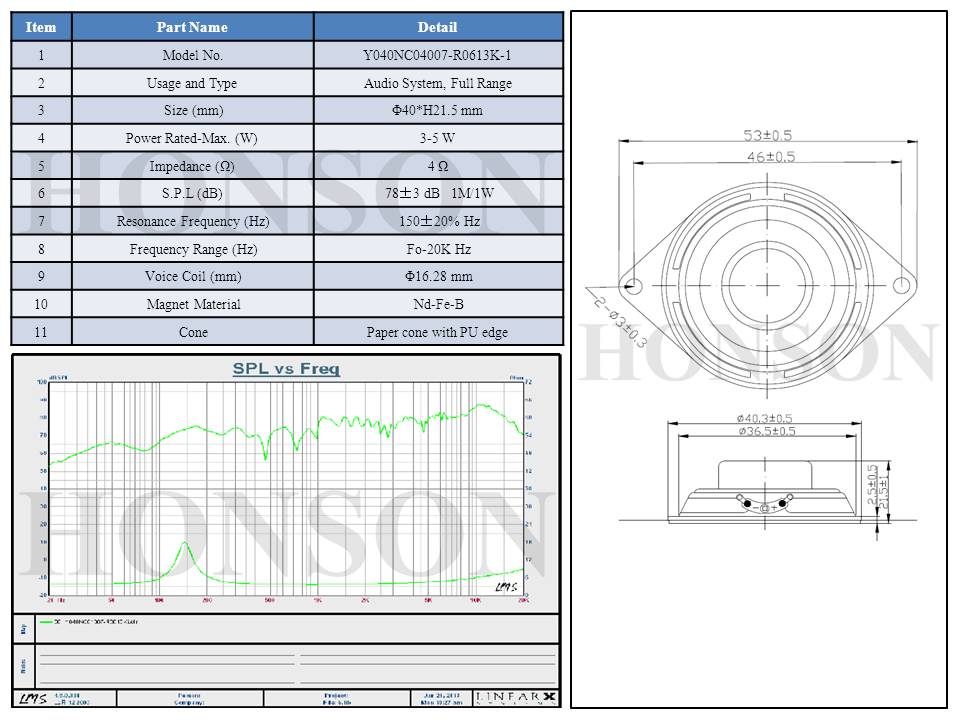Click the green legend line in the Map row
The width and height of the screenshot is (960, 720).
pyautogui.click(x=45, y=621)
